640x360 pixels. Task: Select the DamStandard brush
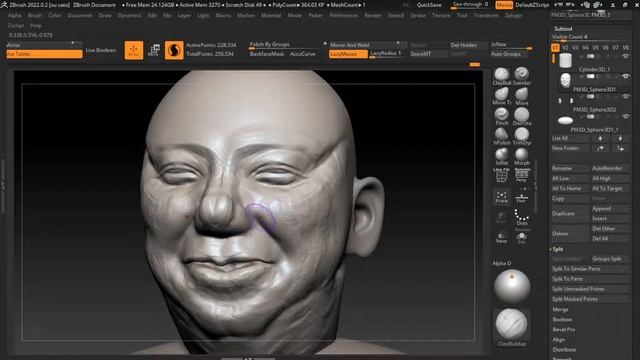click(521, 116)
